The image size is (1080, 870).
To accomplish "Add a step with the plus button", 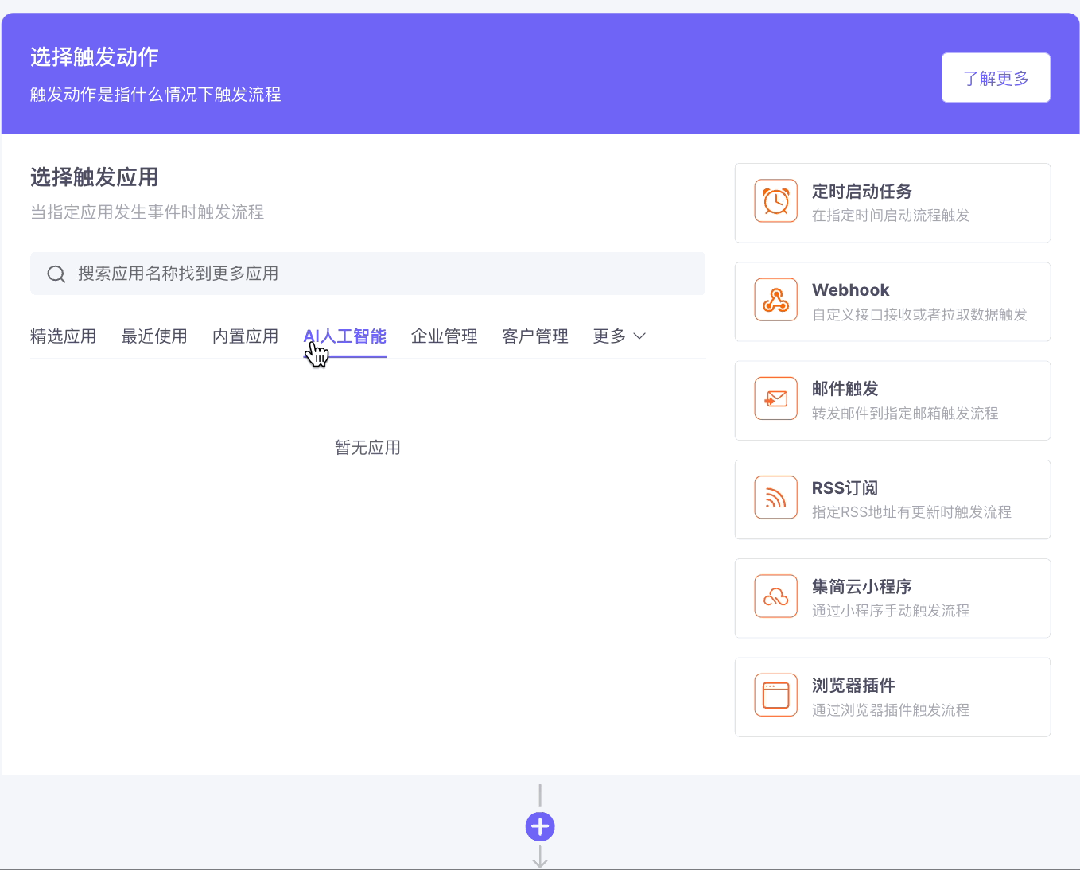I will [x=540, y=827].
